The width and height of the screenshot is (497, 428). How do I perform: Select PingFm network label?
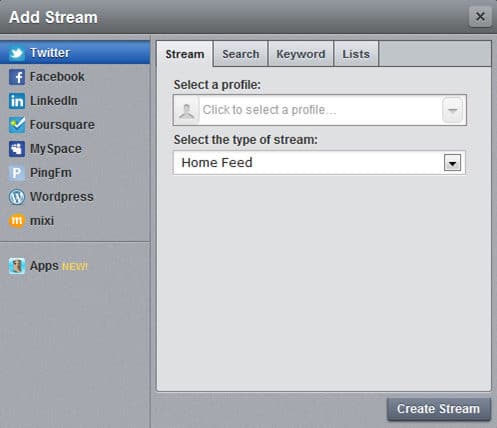(x=51, y=173)
